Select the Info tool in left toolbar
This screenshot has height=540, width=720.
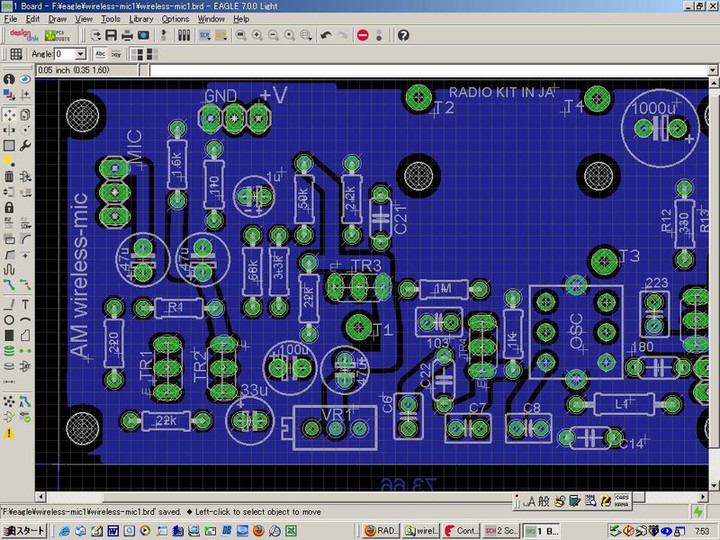coord(9,79)
